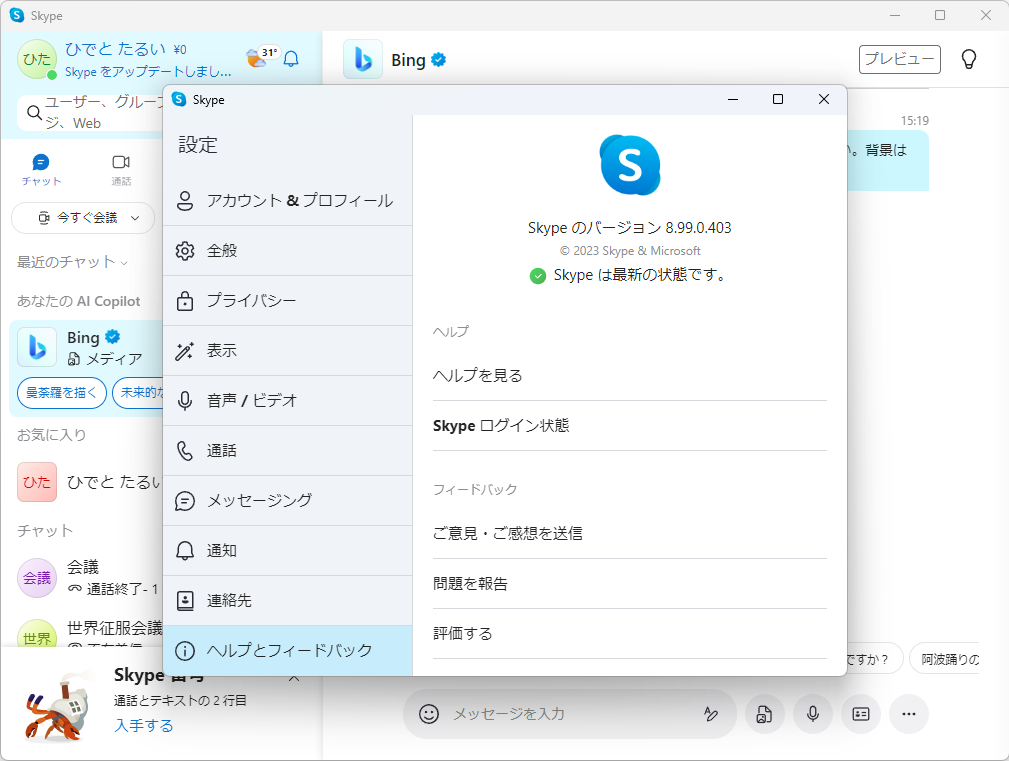Click the send file icon next to input
The height and width of the screenshot is (761, 1009).
point(764,714)
